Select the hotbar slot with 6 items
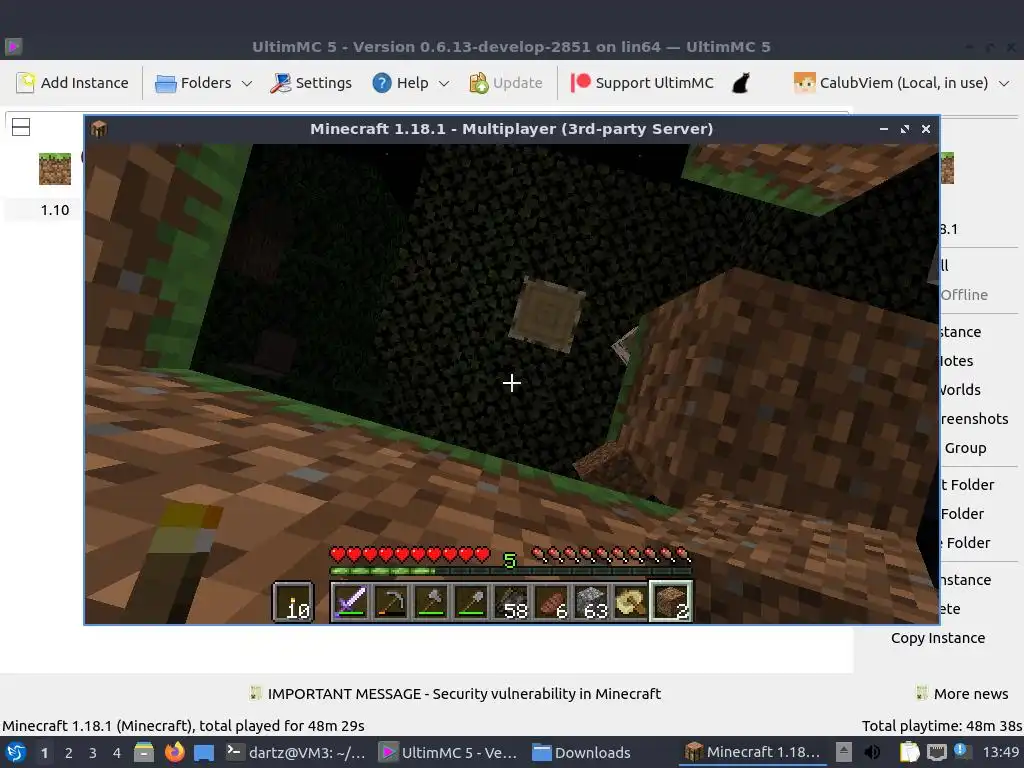The image size is (1024, 768). tap(551, 601)
